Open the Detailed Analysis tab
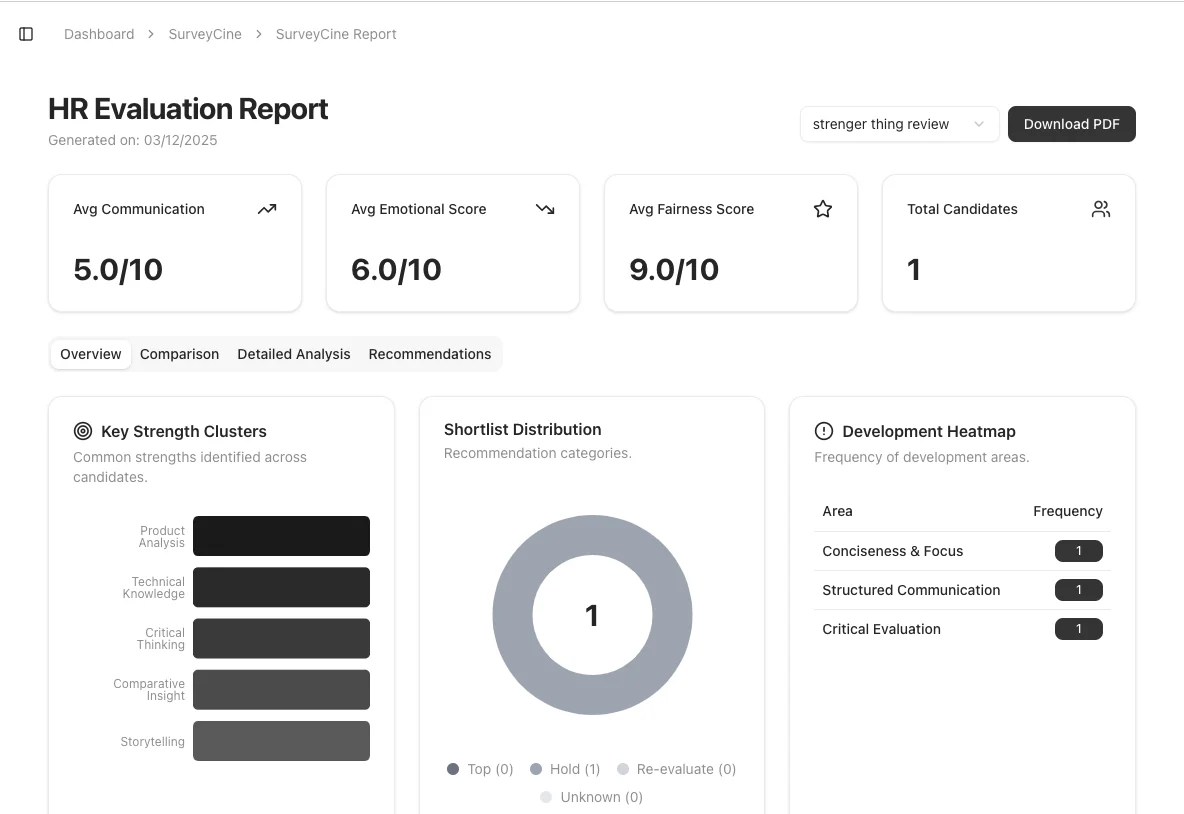The image size is (1184, 814). click(293, 354)
